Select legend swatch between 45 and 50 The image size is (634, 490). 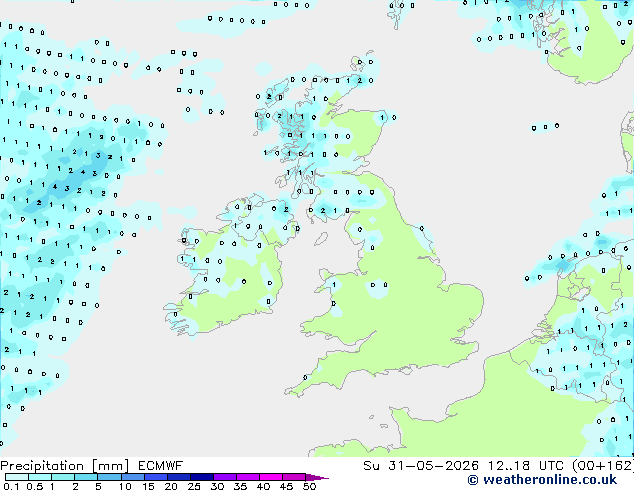[294, 477]
